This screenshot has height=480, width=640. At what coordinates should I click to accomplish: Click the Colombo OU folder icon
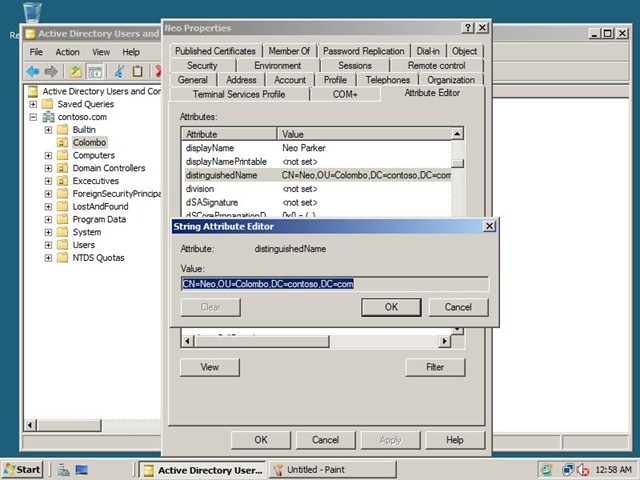tap(62, 142)
